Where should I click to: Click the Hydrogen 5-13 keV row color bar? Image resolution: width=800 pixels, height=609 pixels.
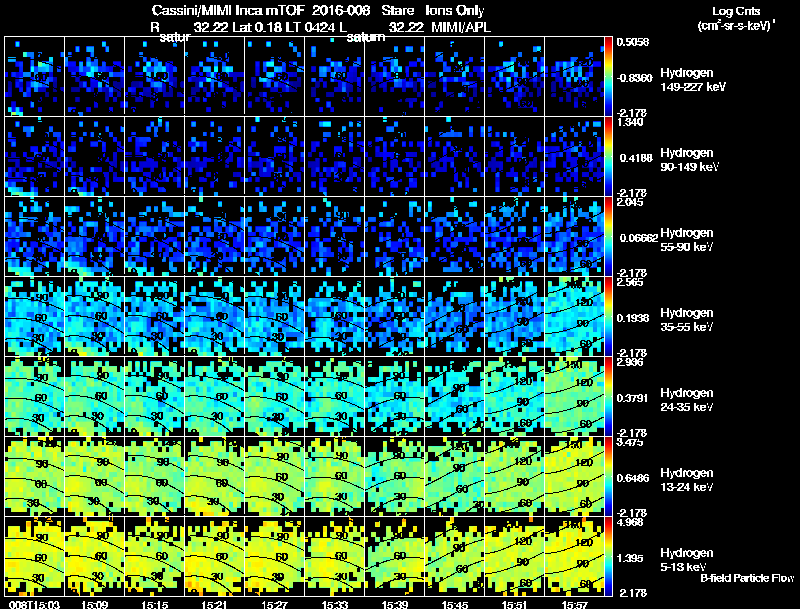point(608,557)
